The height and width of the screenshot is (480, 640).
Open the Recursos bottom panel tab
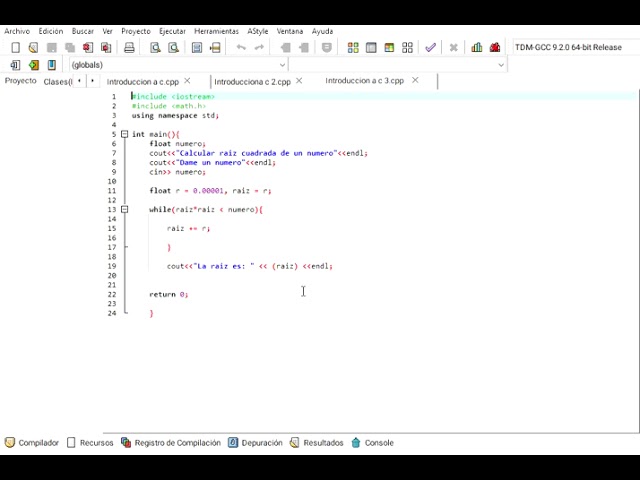coord(90,443)
